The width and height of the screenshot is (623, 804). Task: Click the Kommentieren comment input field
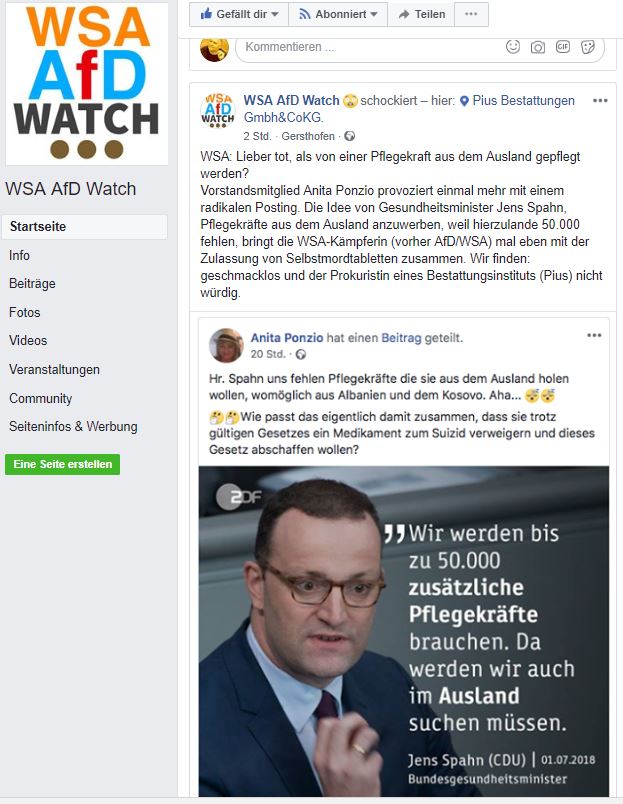(369, 47)
